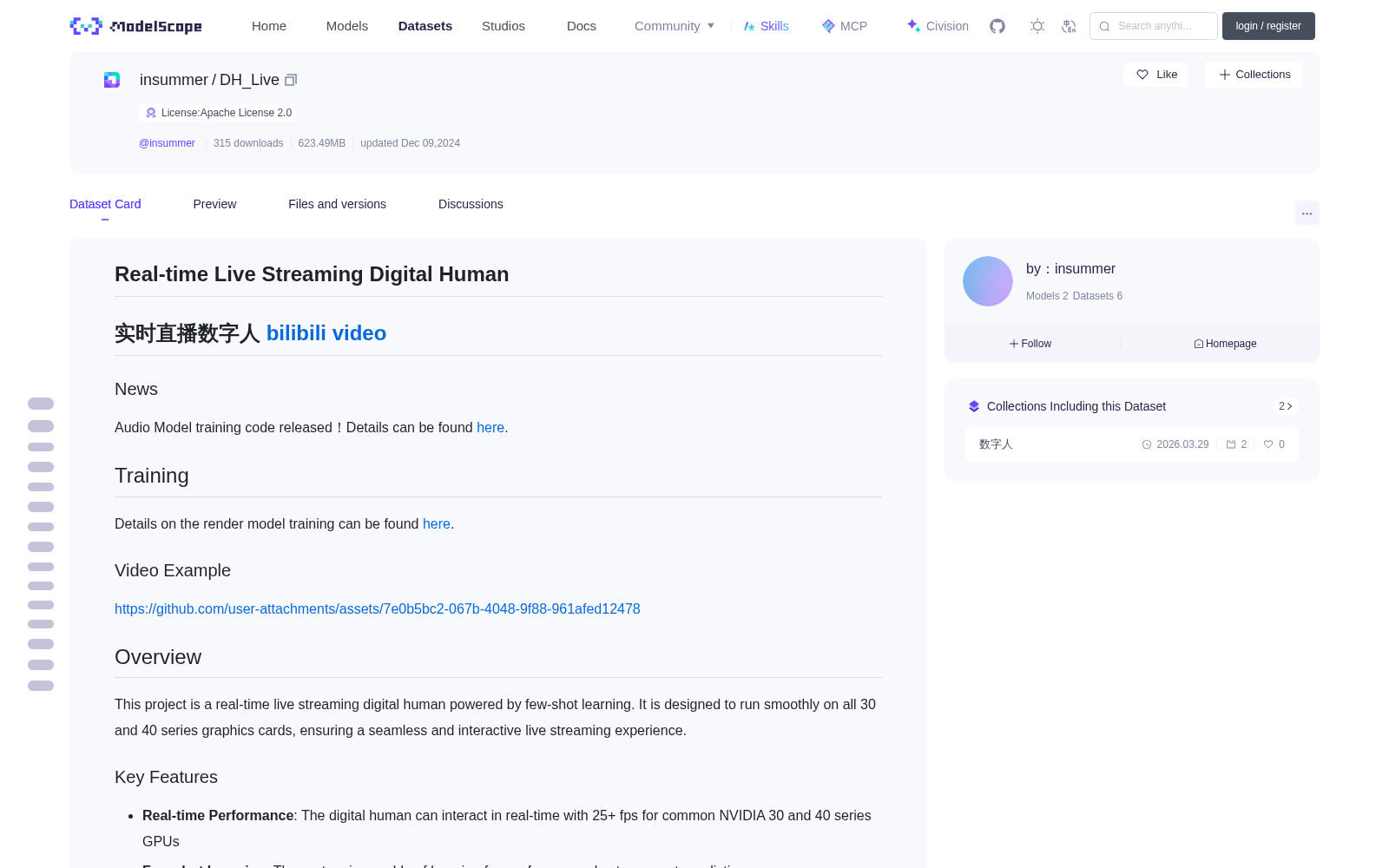The width and height of the screenshot is (1389, 868).
Task: Click the Real-time Live Streaming Digital Human heading
Action: click(x=312, y=274)
